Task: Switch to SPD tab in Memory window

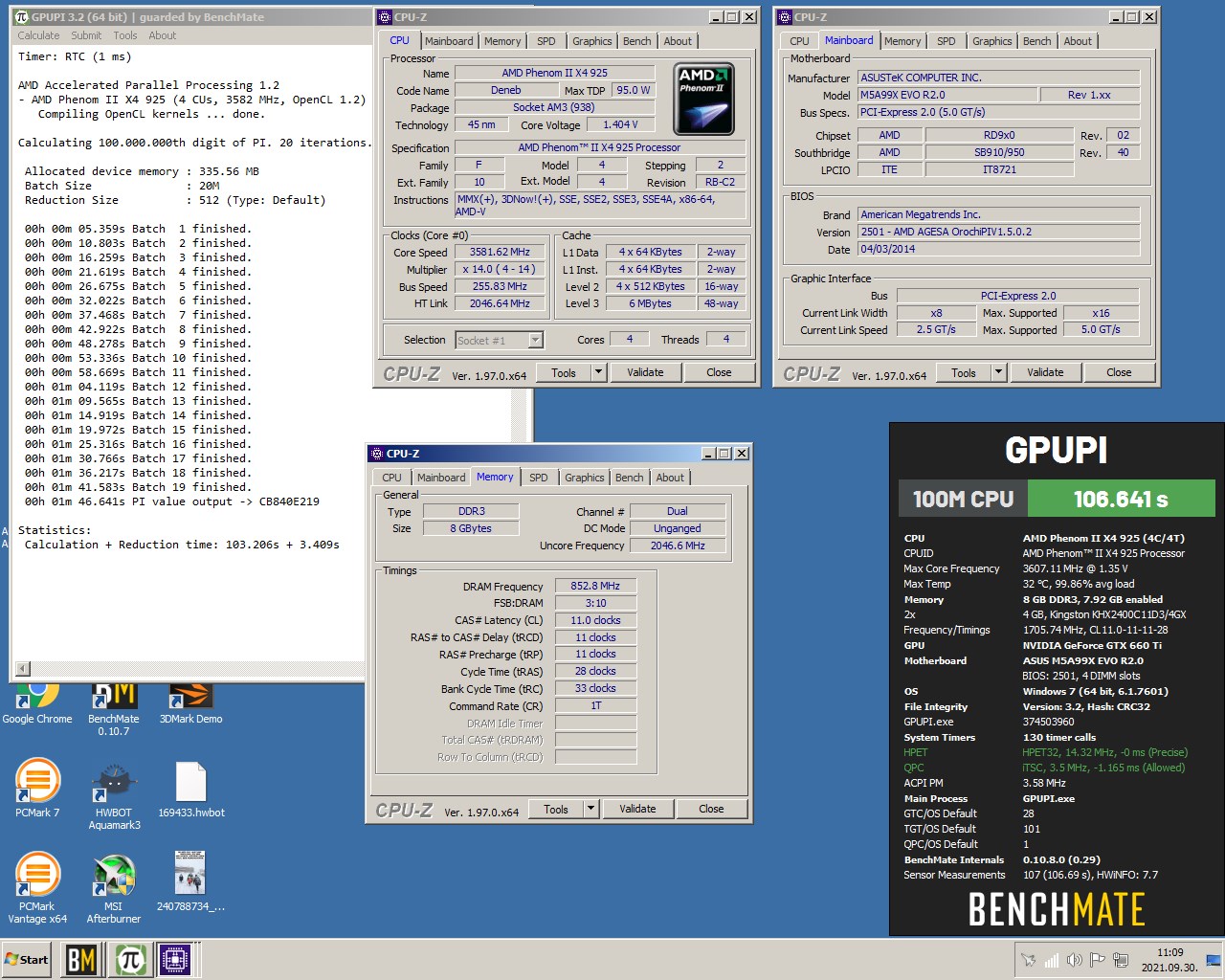Action: point(538,478)
